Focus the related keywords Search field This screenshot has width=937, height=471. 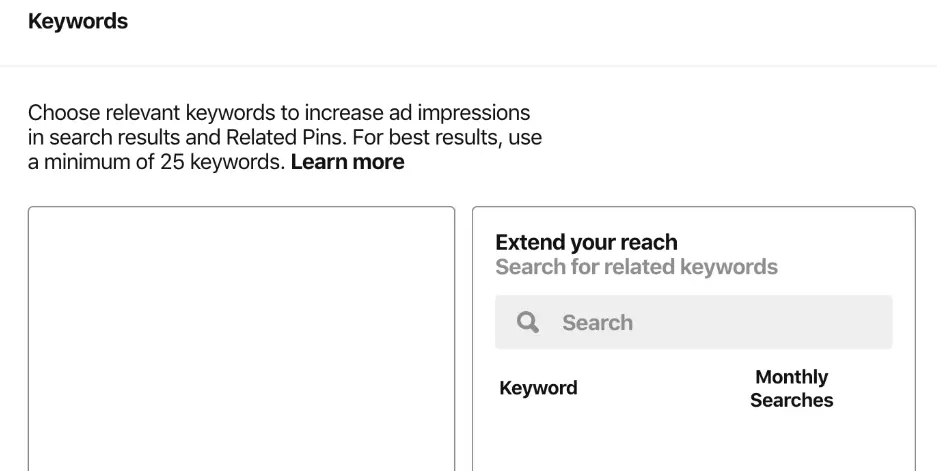click(693, 322)
